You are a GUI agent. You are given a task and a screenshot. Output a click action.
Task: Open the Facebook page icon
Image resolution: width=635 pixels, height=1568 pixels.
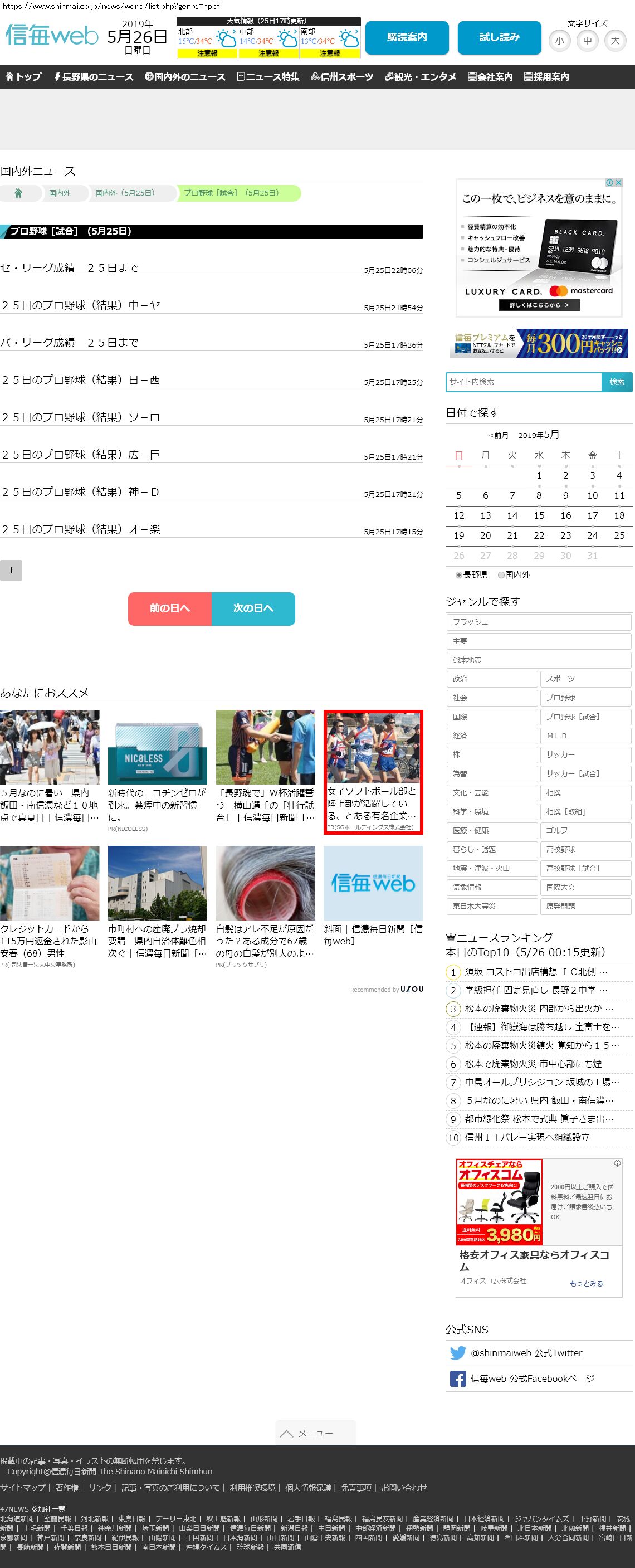click(x=457, y=1378)
